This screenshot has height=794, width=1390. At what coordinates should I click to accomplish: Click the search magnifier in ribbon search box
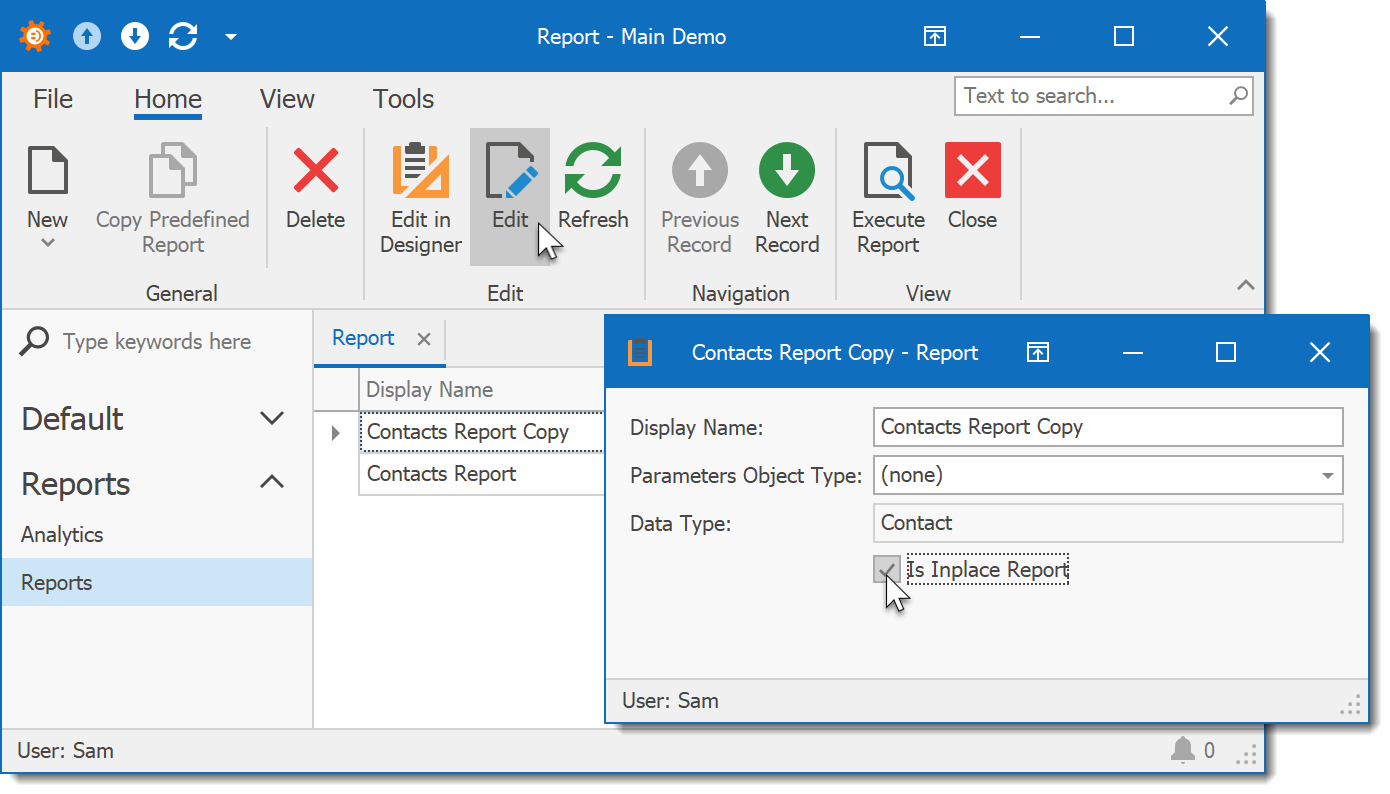[1238, 96]
